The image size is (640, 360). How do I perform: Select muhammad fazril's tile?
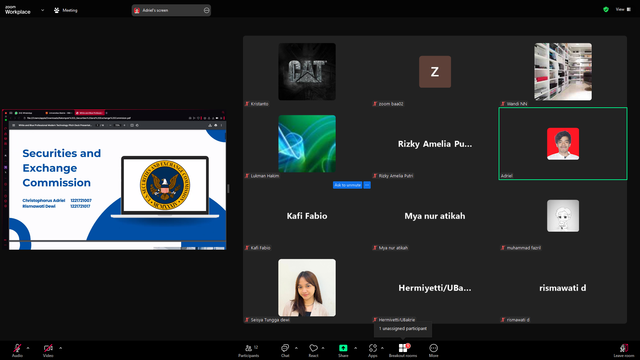(563, 216)
